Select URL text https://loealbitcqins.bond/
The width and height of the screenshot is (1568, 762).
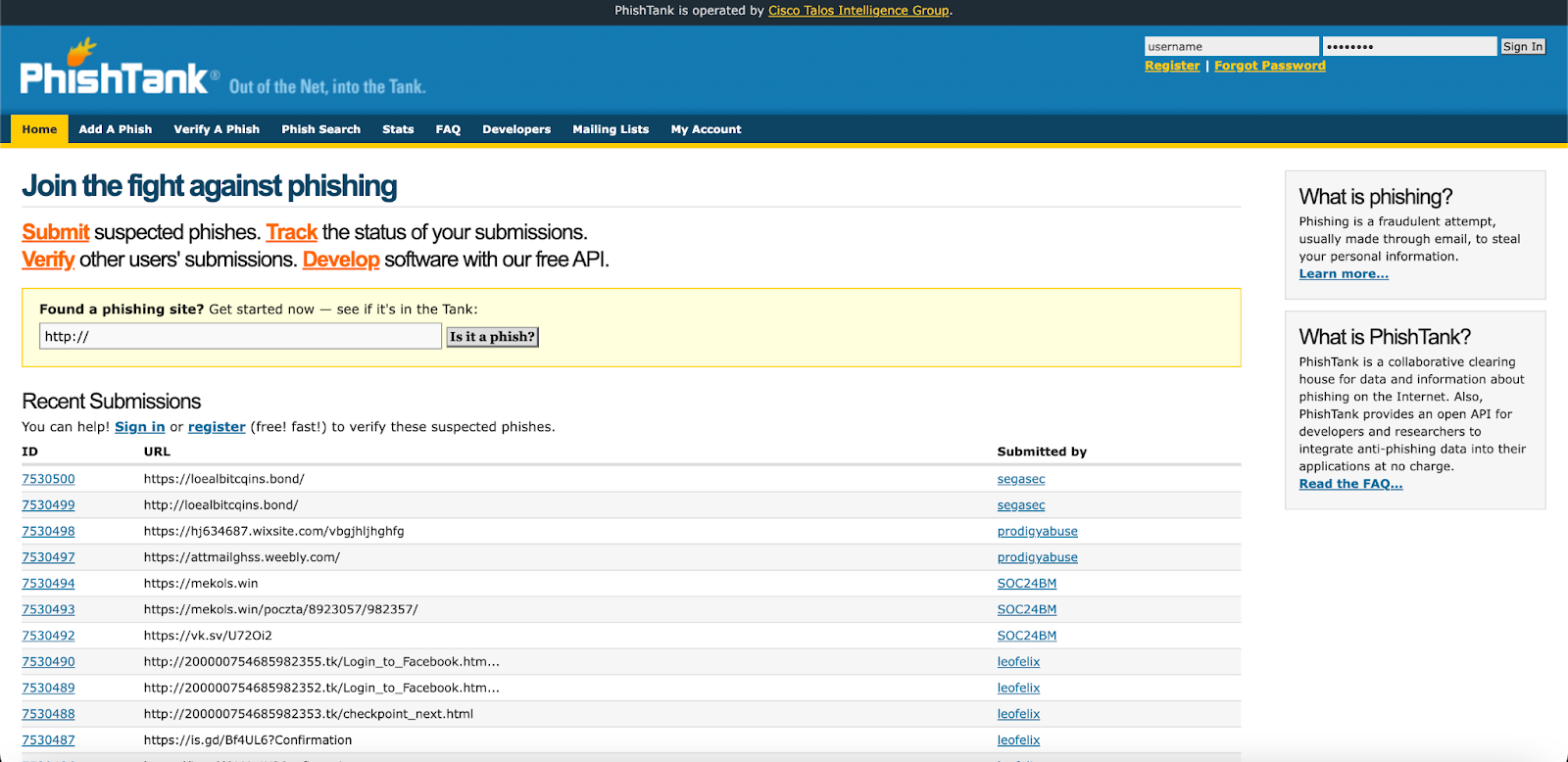click(x=224, y=479)
